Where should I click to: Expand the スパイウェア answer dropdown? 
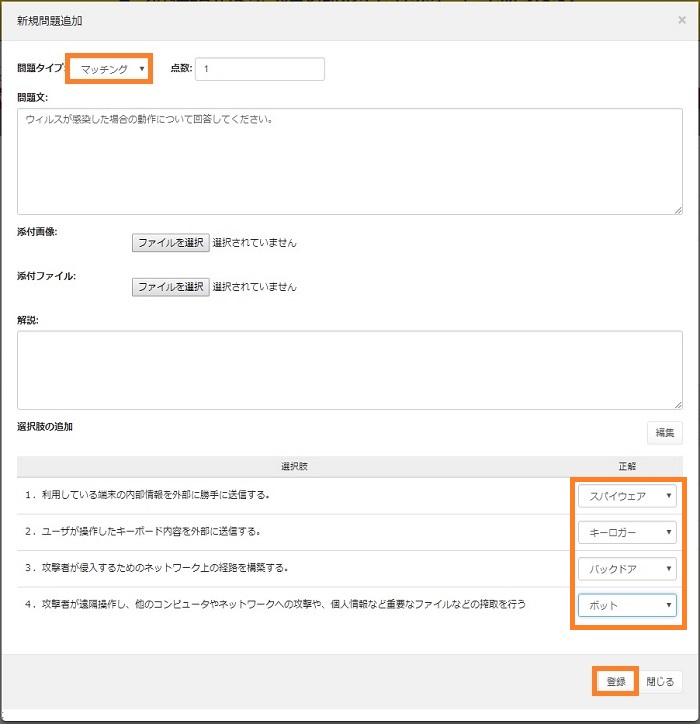627,496
